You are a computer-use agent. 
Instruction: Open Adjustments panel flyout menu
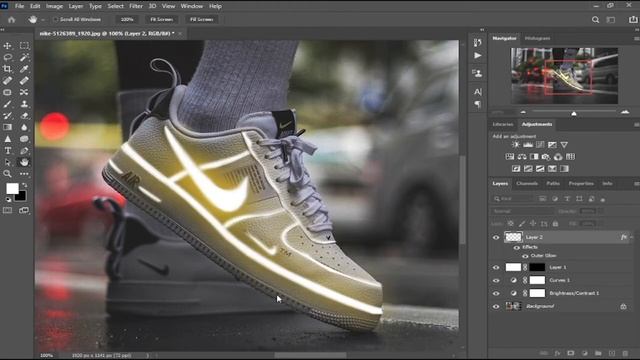636,124
